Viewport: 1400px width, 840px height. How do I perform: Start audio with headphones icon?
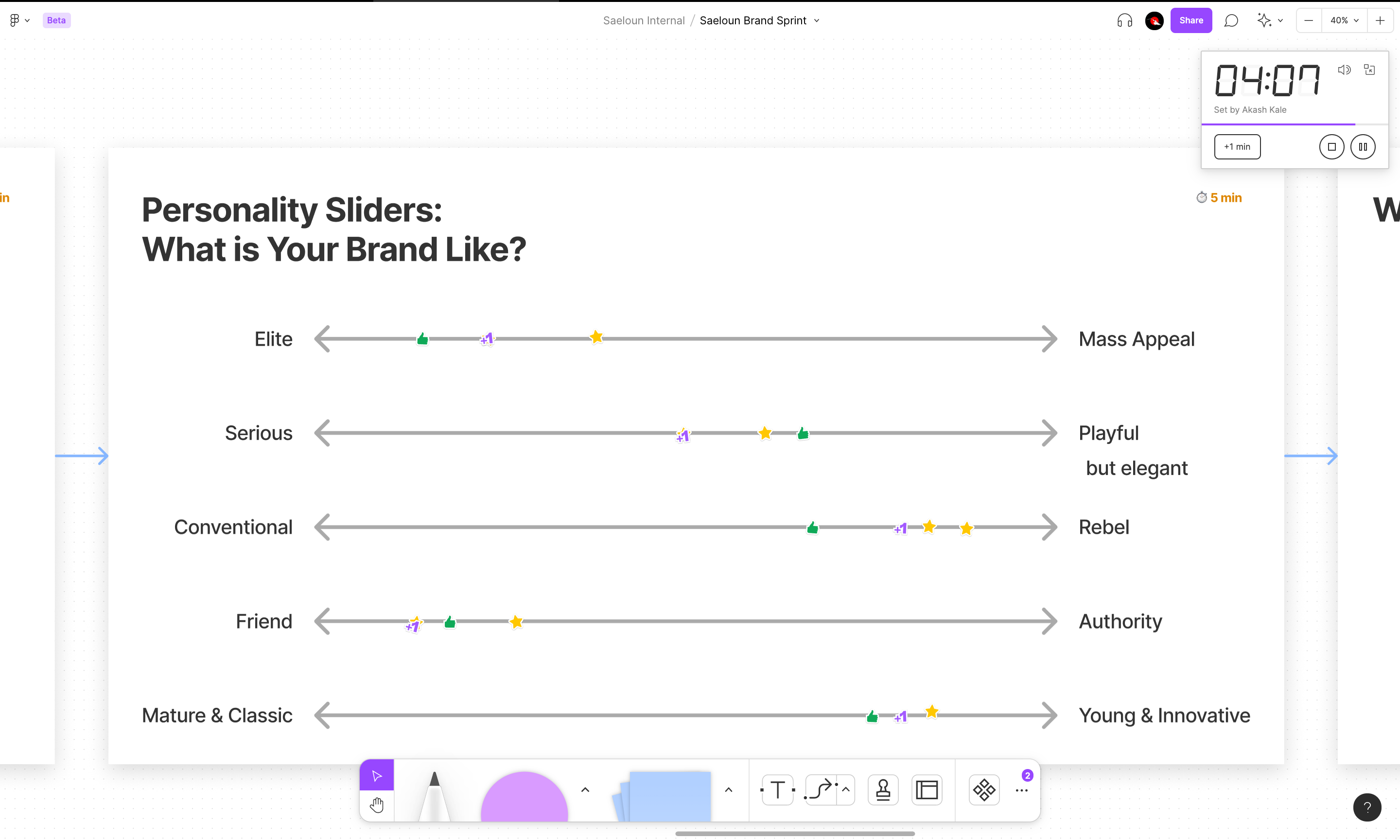coord(1124,20)
